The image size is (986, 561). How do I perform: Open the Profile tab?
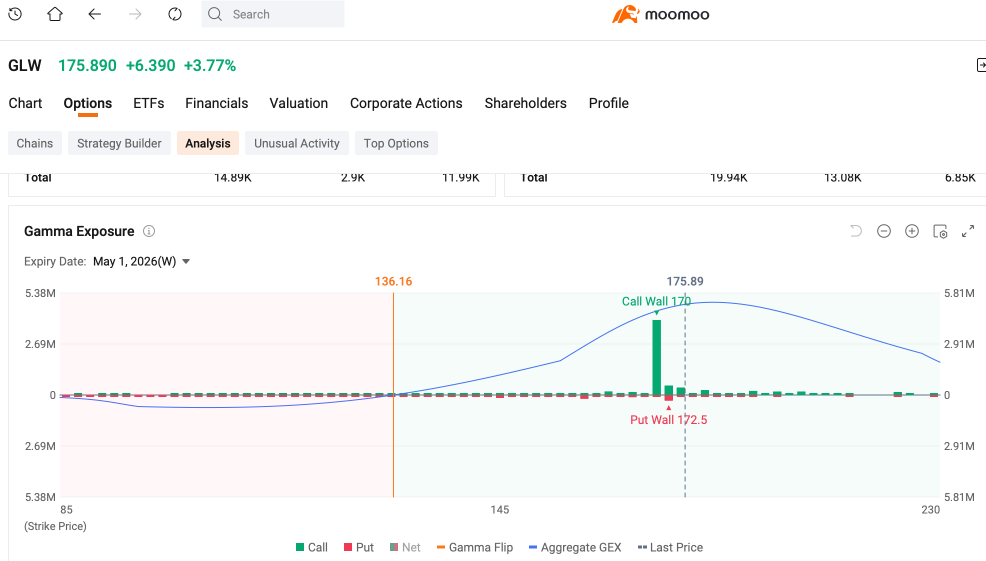(609, 103)
